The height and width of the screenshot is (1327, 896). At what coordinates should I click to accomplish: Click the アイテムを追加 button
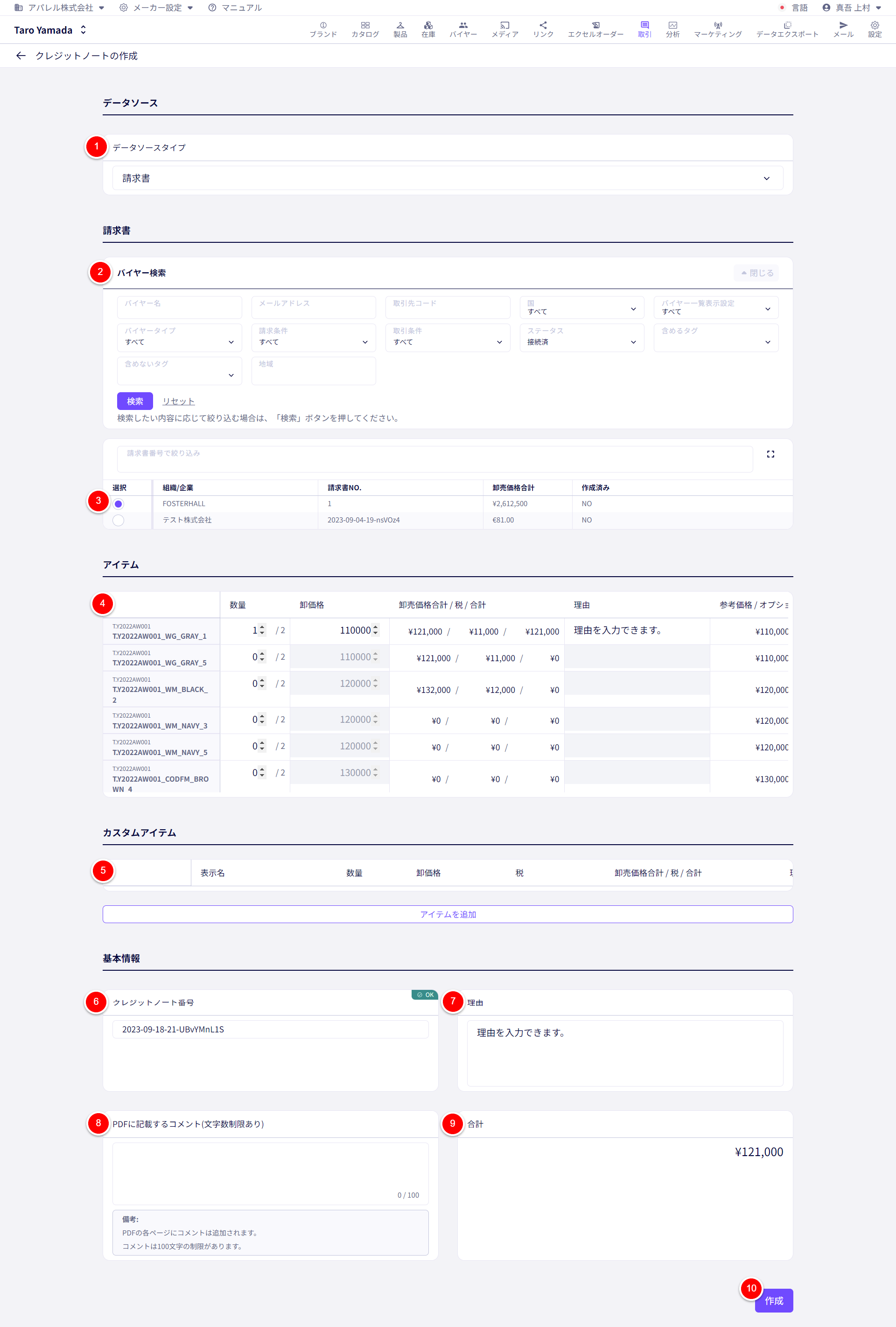(448, 914)
